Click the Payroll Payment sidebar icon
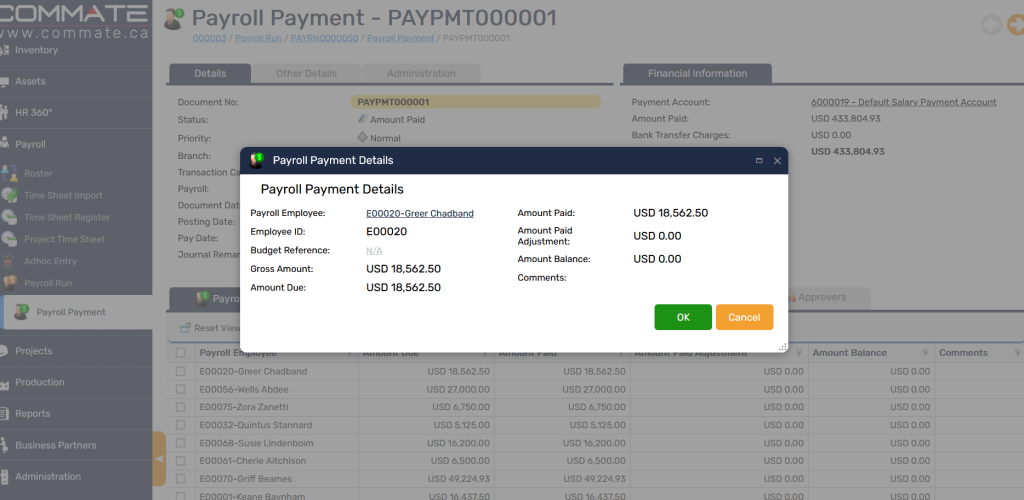The width and height of the screenshot is (1024, 500). [x=22, y=312]
